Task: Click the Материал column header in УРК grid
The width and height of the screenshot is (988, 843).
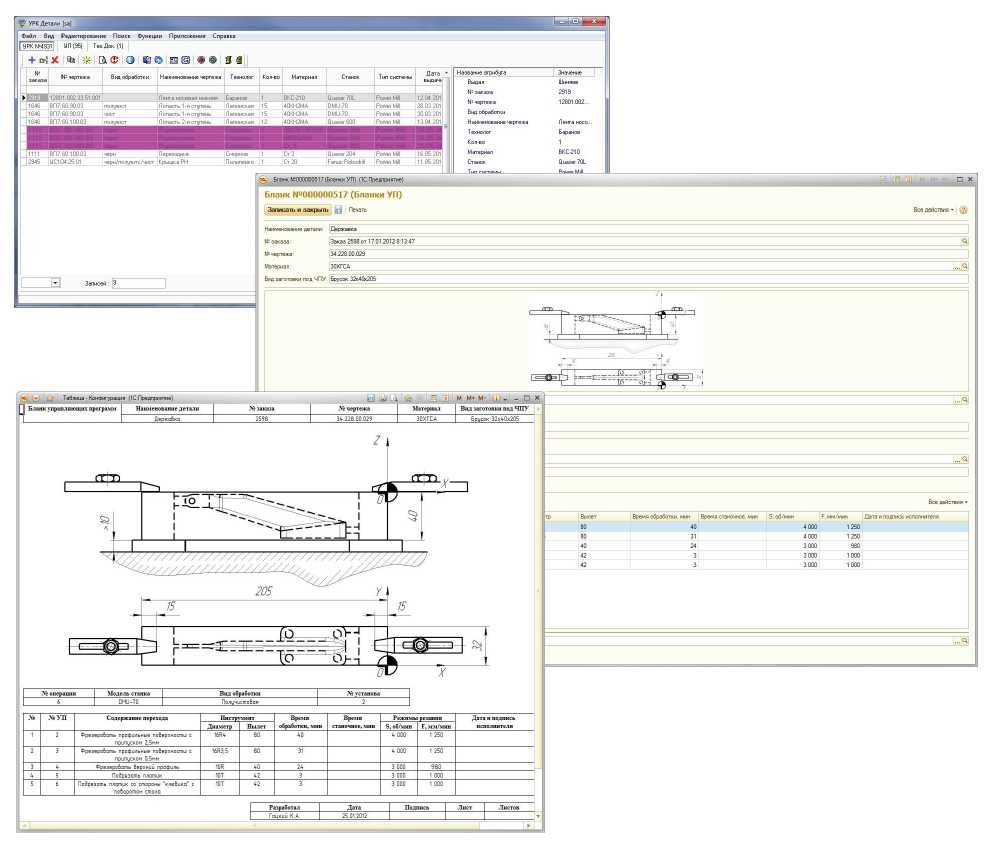Action: point(304,75)
